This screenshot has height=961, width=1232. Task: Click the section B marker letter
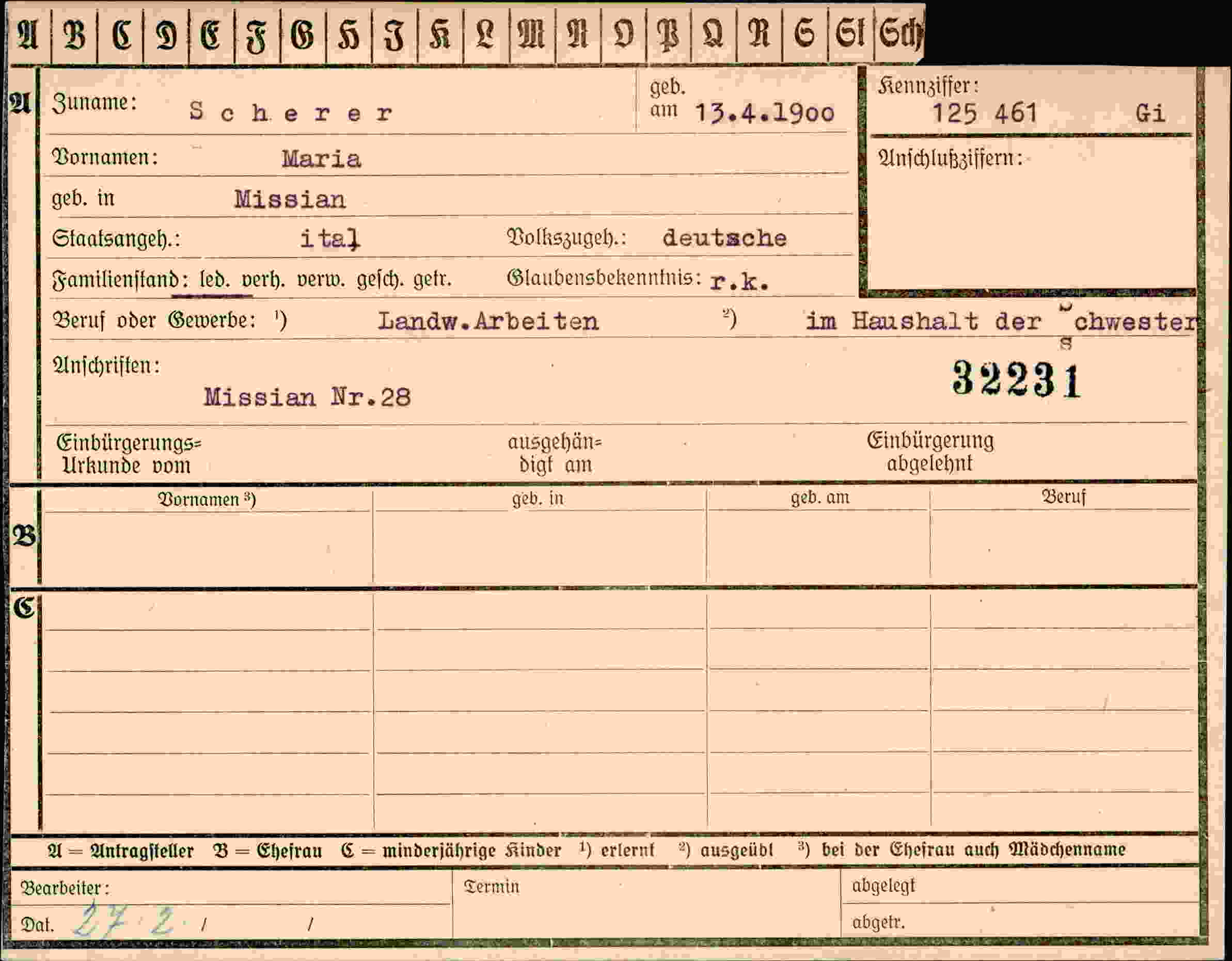24,535
